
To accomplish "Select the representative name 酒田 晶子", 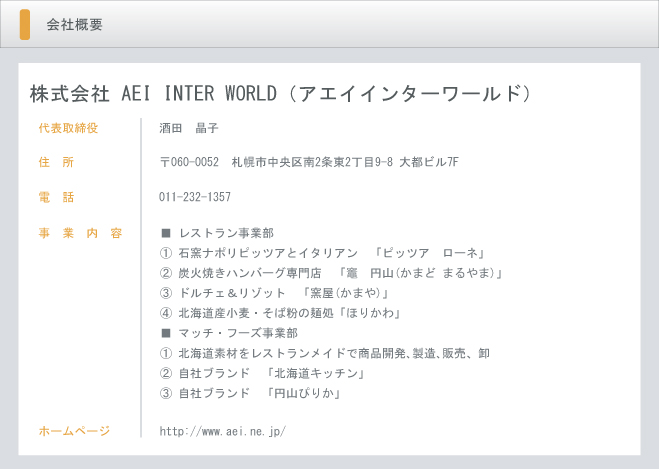I will point(189,128).
